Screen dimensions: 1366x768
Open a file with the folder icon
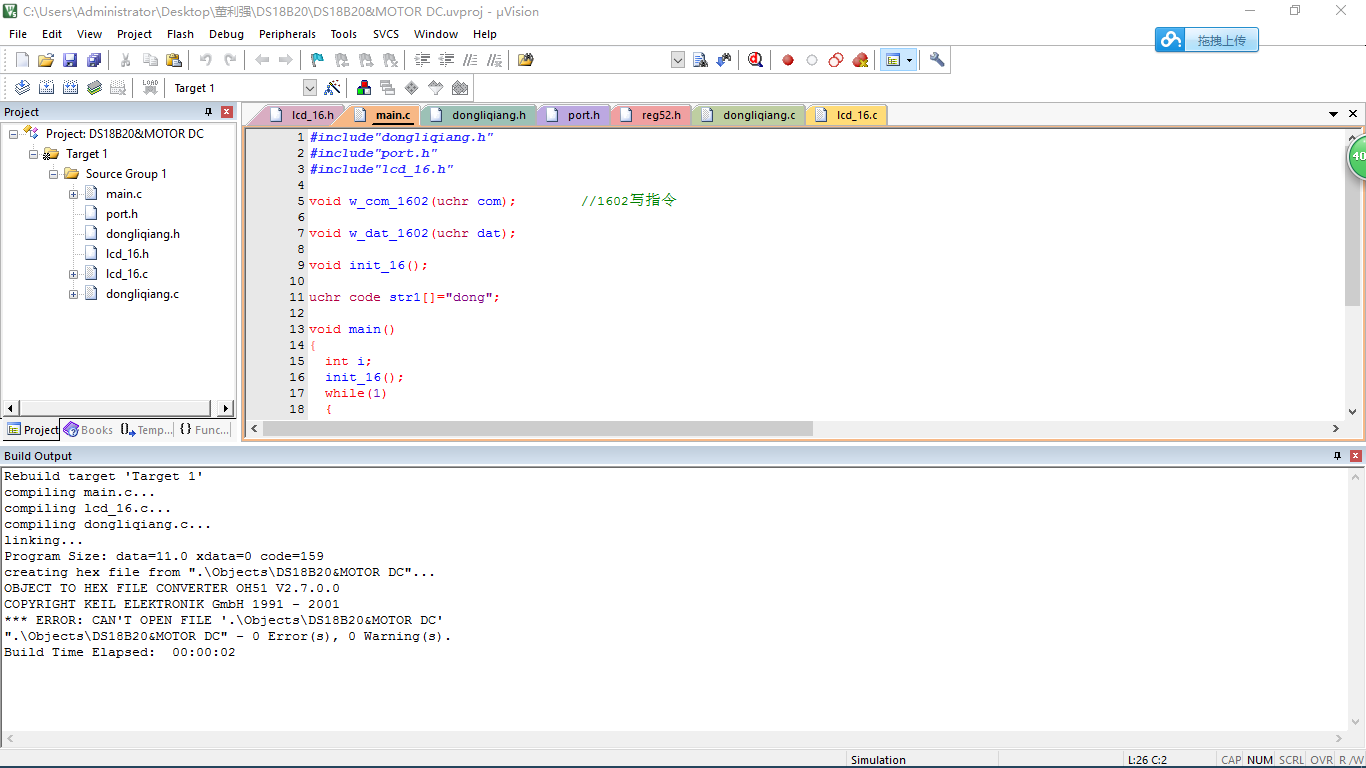tap(46, 60)
